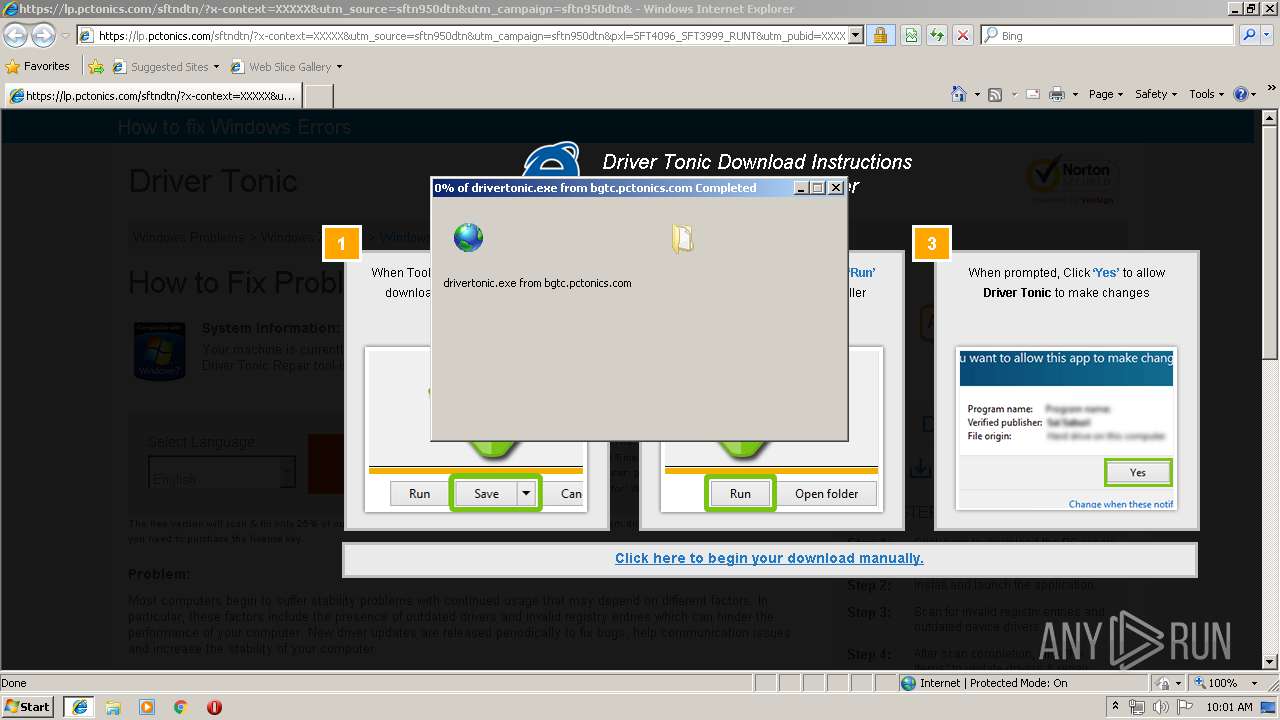Open a new blank tab
Viewport: 1280px width, 720px height.
[x=318, y=96]
